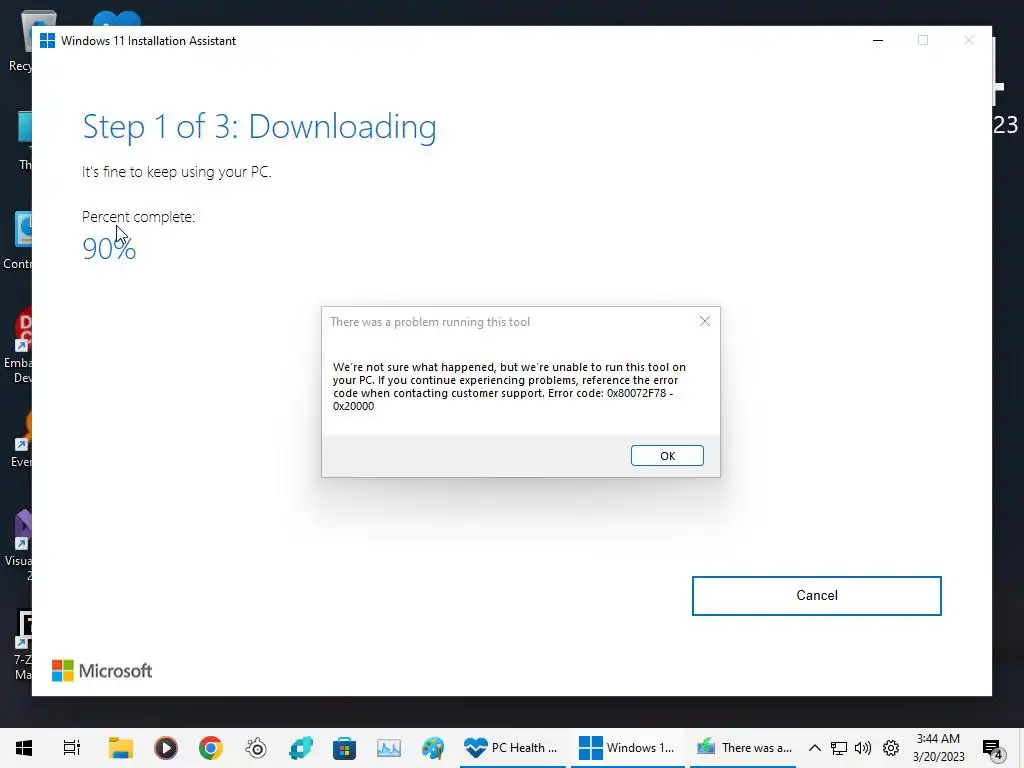Expand the hidden system tray icons

(814, 748)
